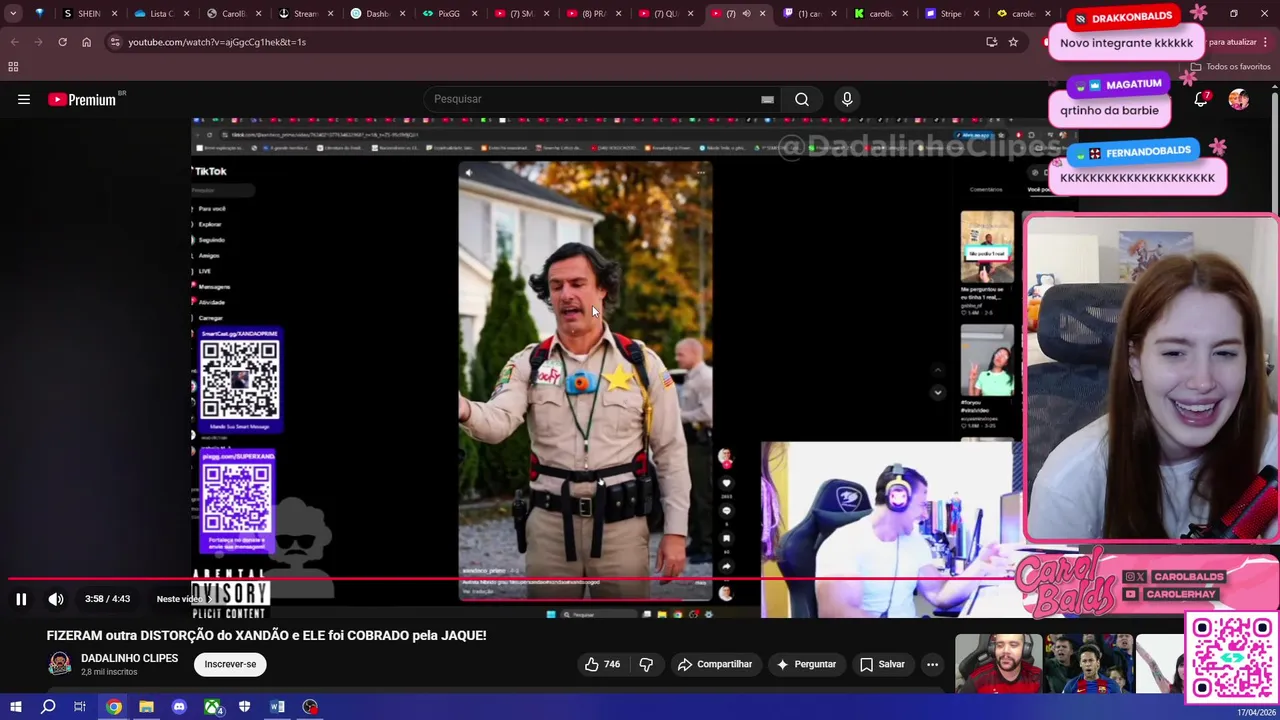
Task: Seek on the red video progress bar
Action: coord(510,579)
